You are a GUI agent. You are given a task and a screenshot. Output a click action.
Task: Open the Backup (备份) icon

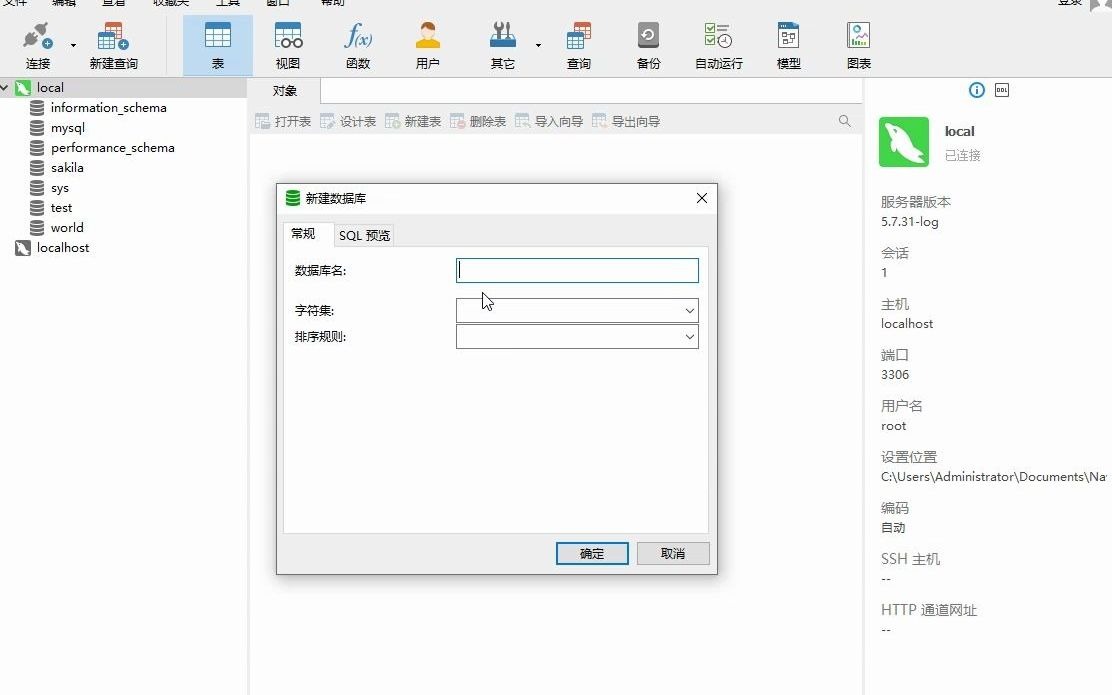(x=648, y=45)
